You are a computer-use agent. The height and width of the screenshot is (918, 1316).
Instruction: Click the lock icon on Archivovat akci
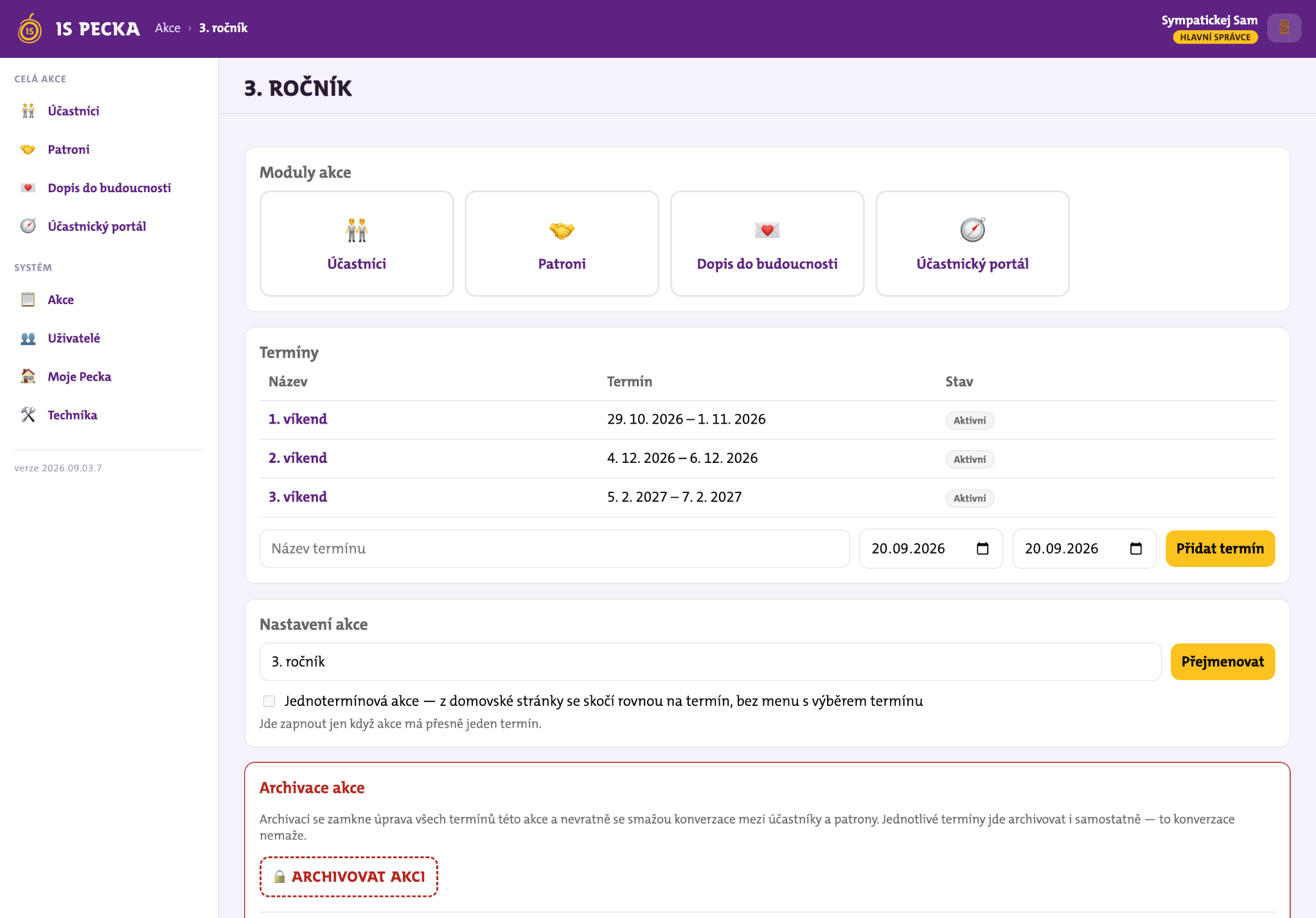(x=280, y=877)
